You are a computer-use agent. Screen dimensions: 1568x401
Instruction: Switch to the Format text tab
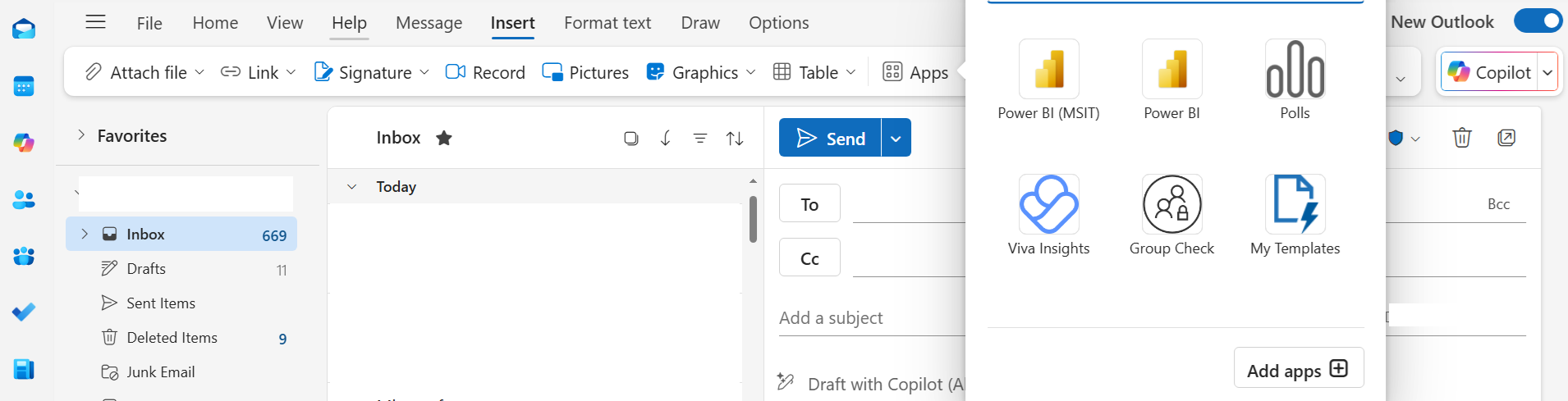(607, 23)
